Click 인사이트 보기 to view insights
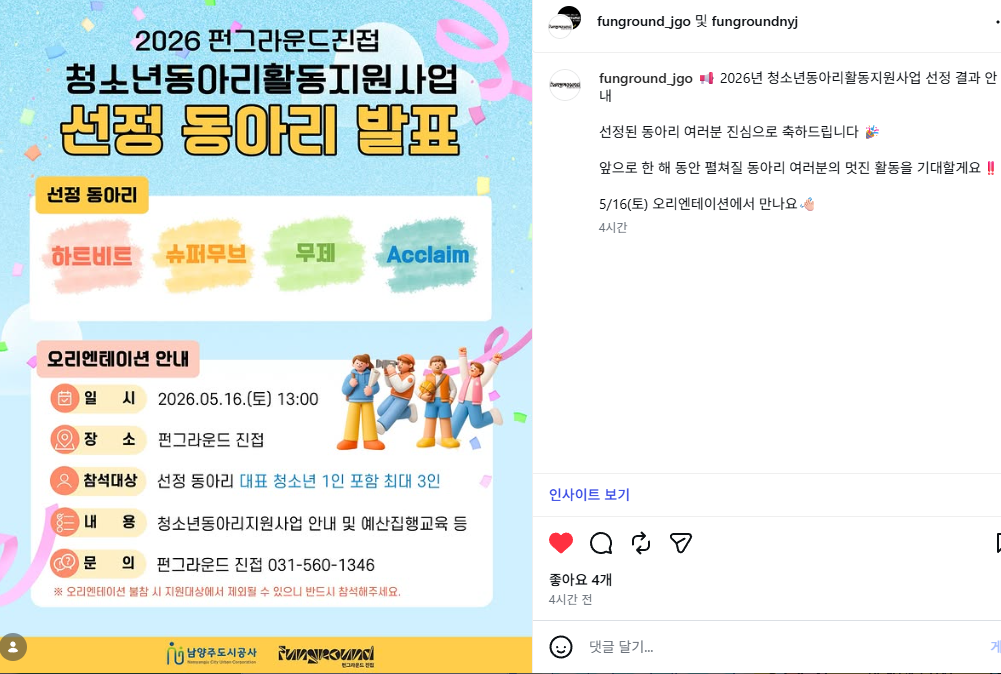1001x674 pixels. click(x=589, y=495)
